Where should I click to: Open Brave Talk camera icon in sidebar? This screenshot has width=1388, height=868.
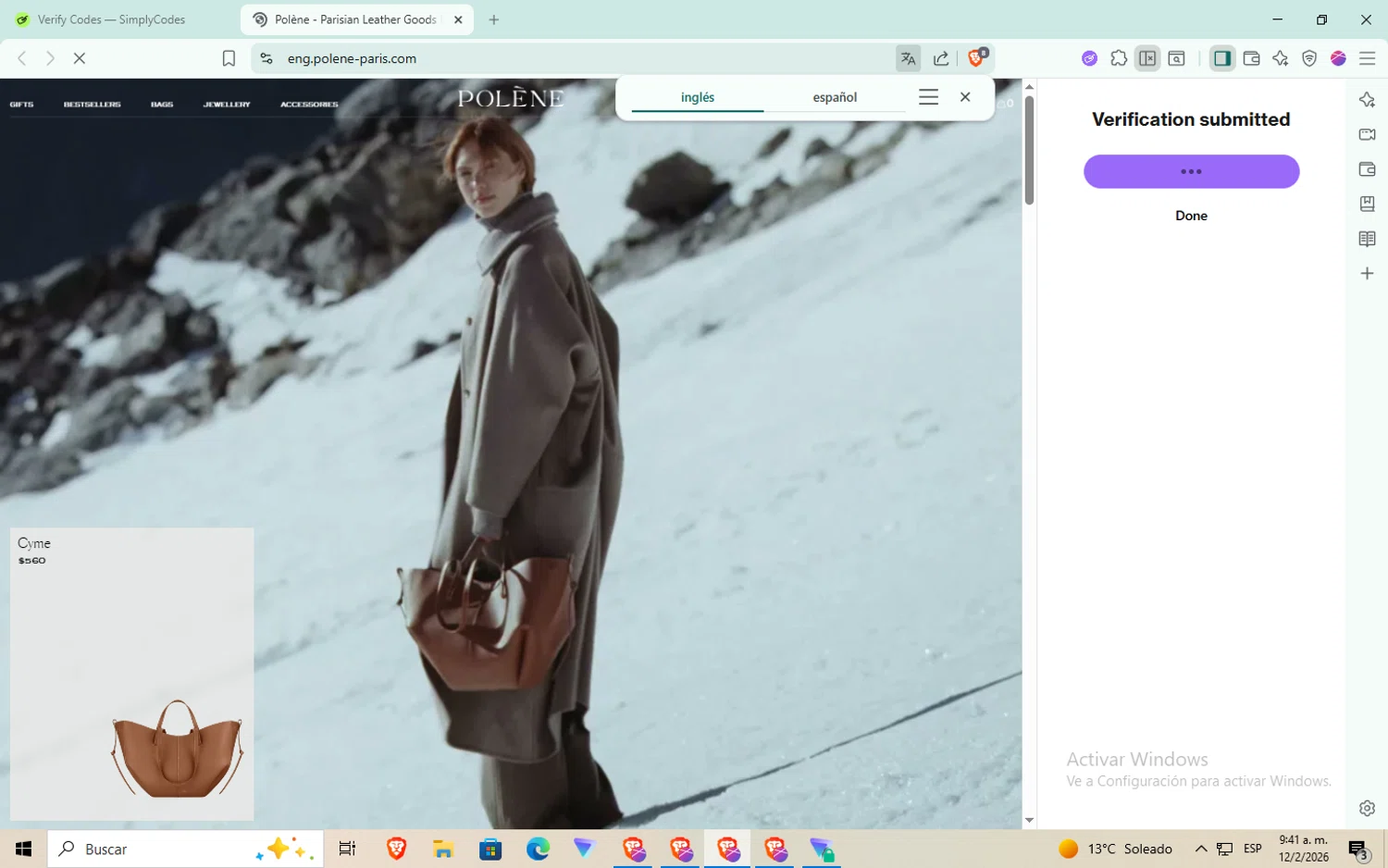[1367, 134]
